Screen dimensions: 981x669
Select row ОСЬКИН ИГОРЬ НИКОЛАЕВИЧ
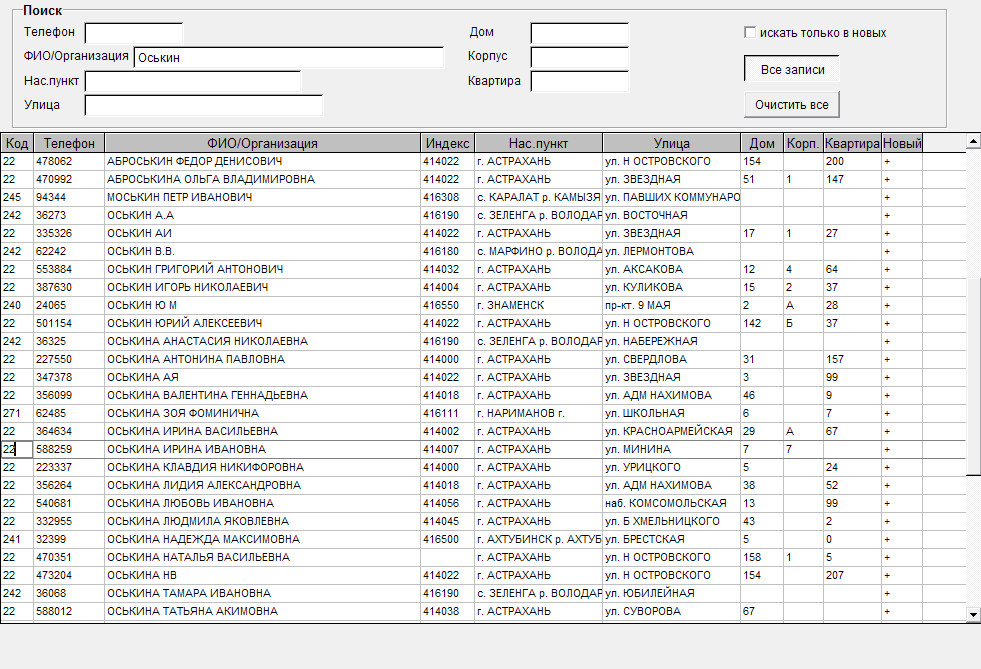pyautogui.click(x=483, y=287)
